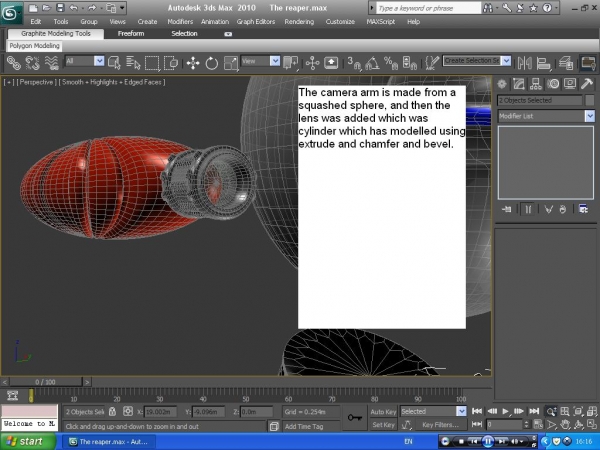Screen dimensions: 600x450
Task: Open the Utilities hammer panel tab
Action: pyautogui.click(x=586, y=84)
